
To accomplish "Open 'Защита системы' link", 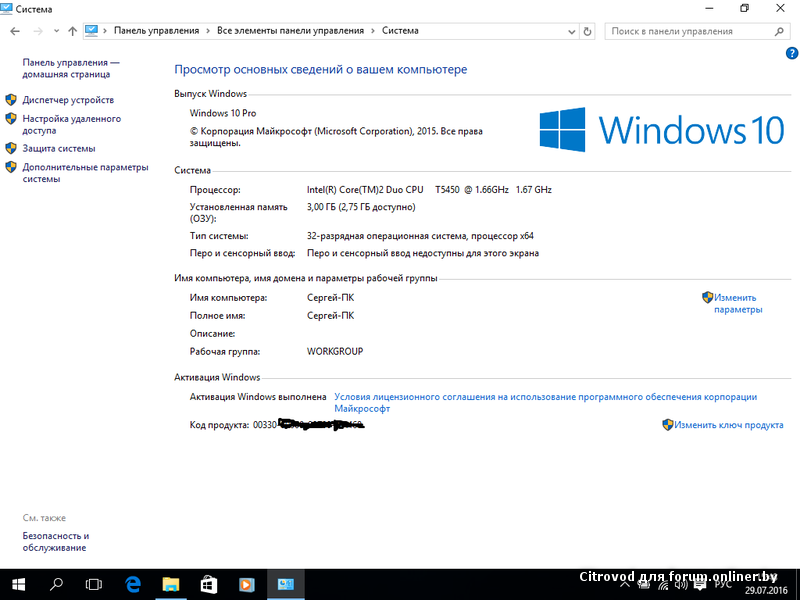I will (59, 148).
